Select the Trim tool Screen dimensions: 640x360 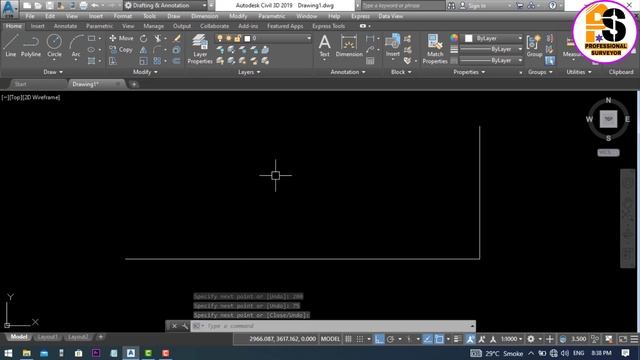tap(158, 39)
